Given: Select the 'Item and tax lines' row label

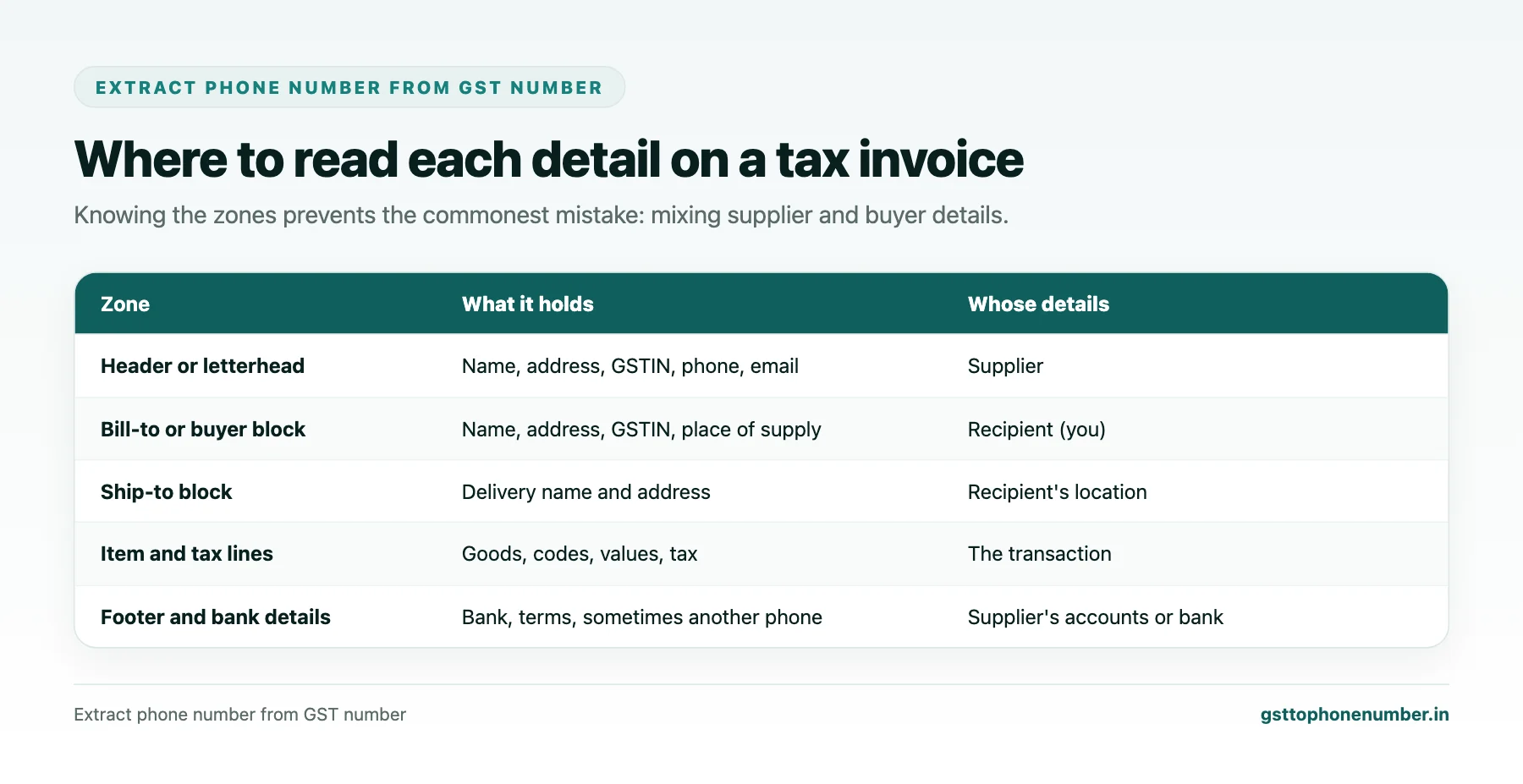Looking at the screenshot, I should pyautogui.click(x=186, y=554).
